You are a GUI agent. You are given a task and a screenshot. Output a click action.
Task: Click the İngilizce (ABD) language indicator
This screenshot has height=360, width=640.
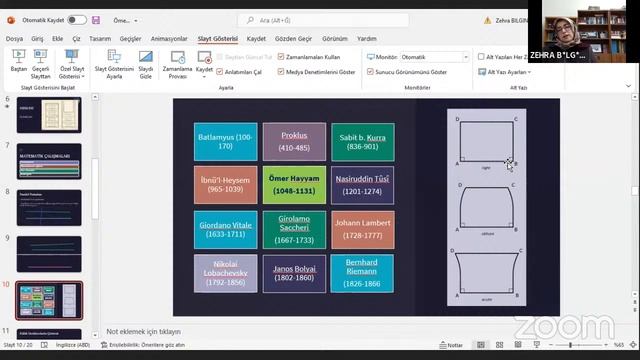[73, 345]
